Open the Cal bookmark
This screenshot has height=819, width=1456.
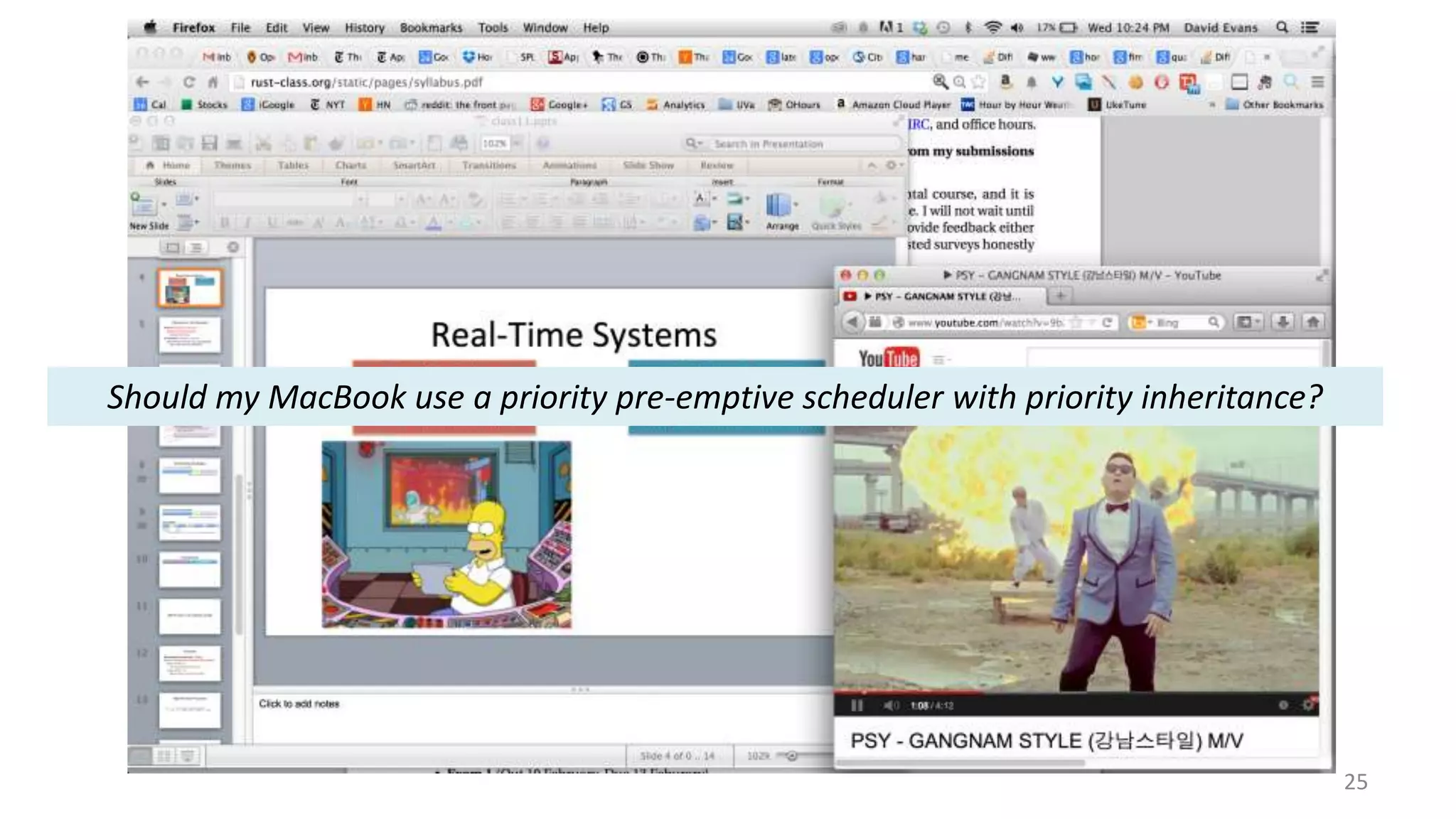pyautogui.click(x=150, y=105)
